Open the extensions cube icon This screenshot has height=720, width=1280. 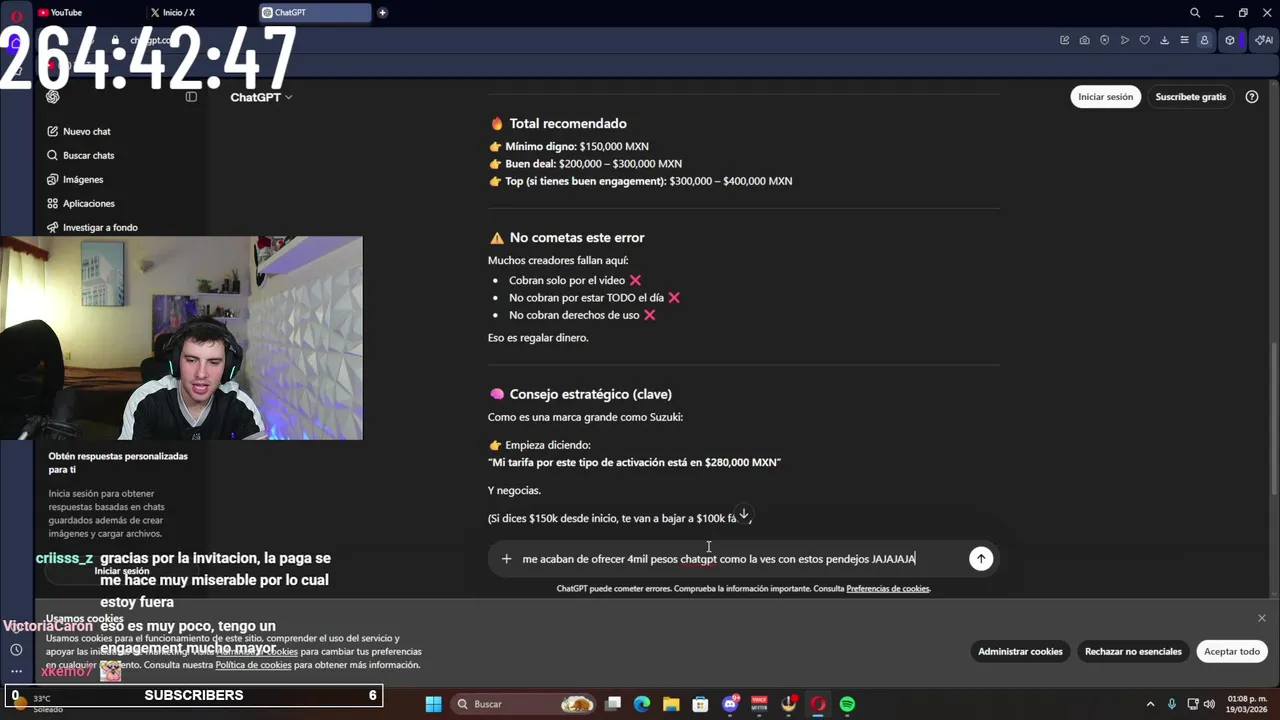click(x=1230, y=40)
